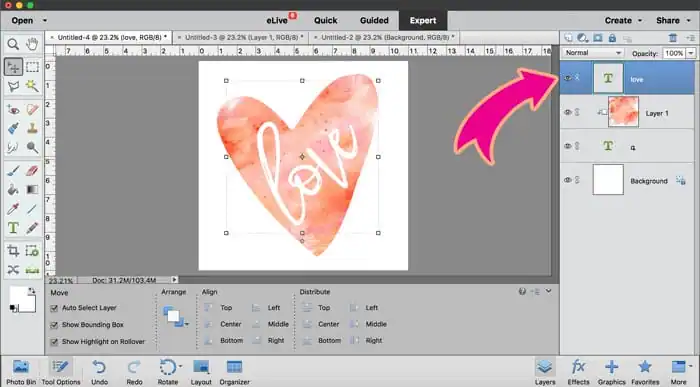Image resolution: width=700 pixels, height=387 pixels.
Task: Select the Straighten tool
Action: coord(32,270)
